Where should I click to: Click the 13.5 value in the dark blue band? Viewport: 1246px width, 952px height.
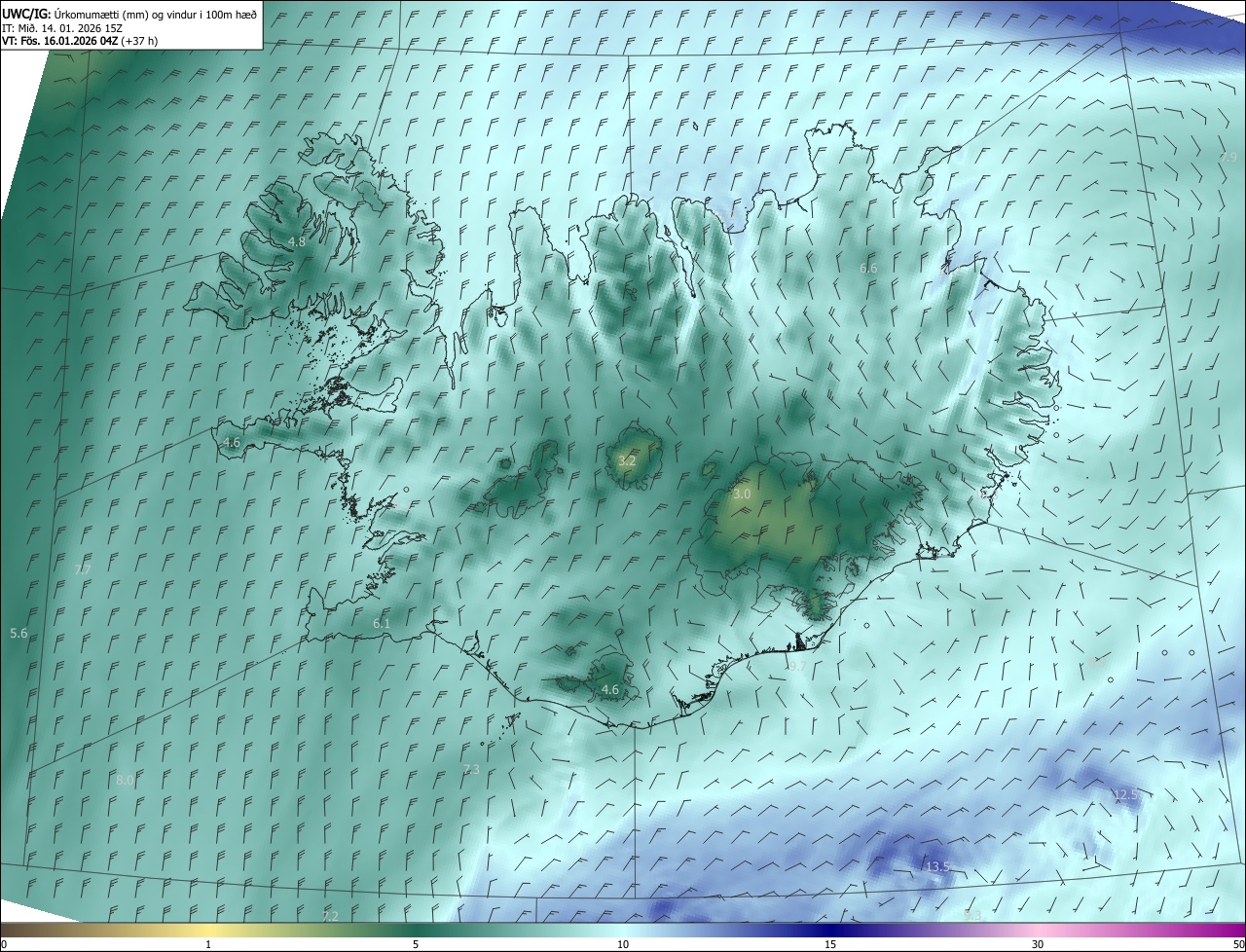pyautogui.click(x=937, y=866)
